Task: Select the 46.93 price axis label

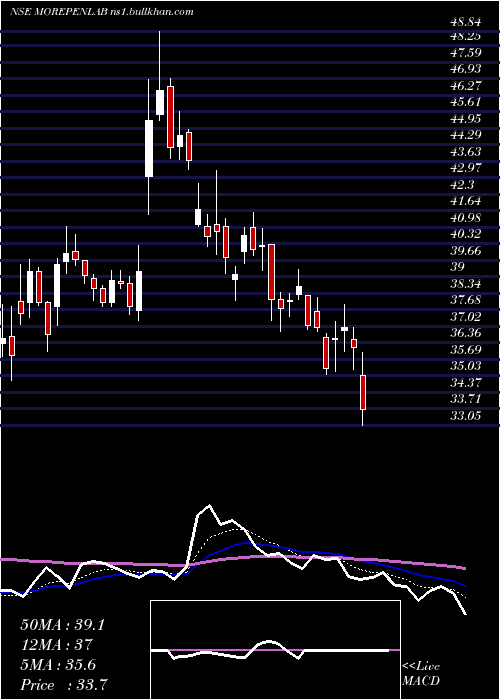Action: click(464, 69)
